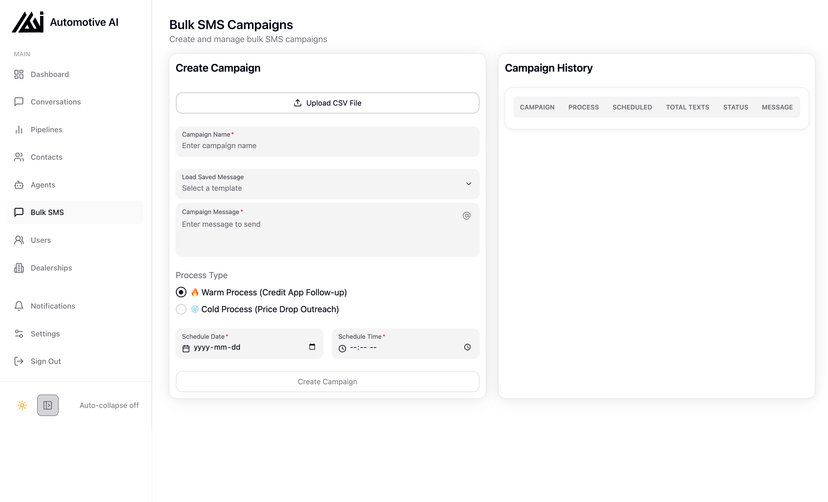Click the STATUS column header
The height and width of the screenshot is (502, 828).
(736, 107)
